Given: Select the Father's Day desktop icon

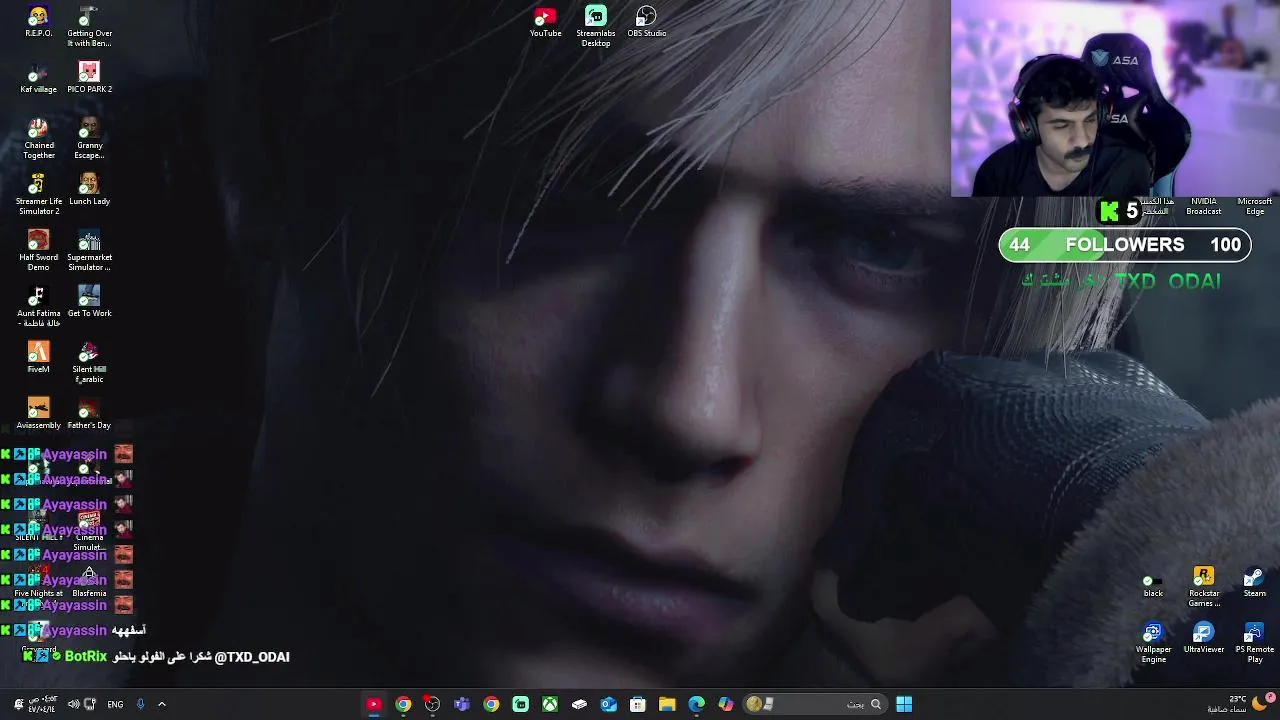Looking at the screenshot, I should 89,414.
